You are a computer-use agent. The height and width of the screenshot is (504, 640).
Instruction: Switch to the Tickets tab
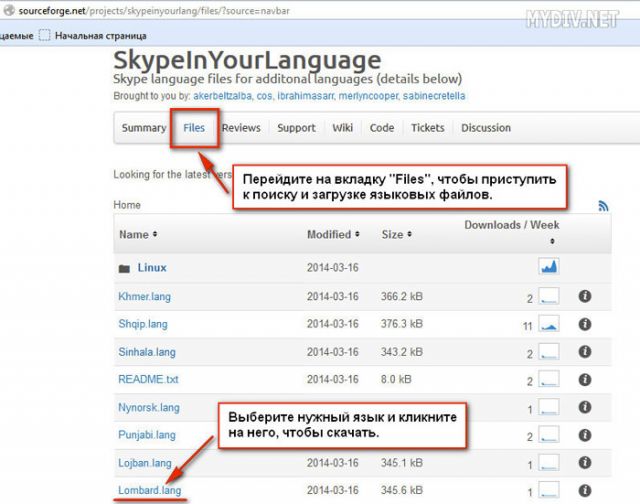428,128
